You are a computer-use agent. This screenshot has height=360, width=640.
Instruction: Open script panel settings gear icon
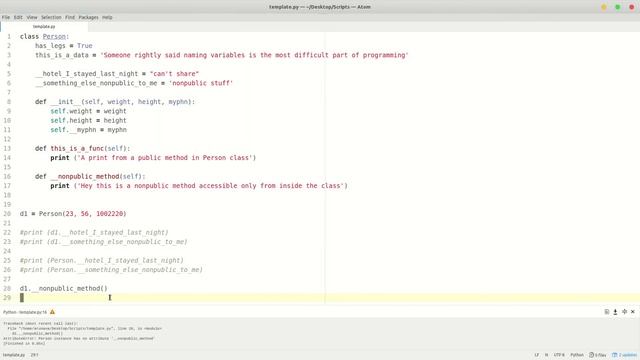[x=624, y=312]
